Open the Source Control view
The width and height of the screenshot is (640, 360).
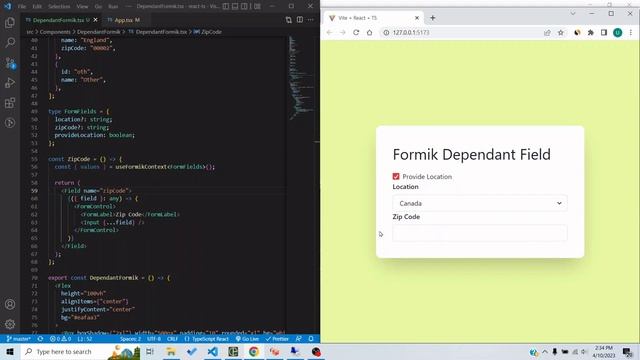point(10,63)
